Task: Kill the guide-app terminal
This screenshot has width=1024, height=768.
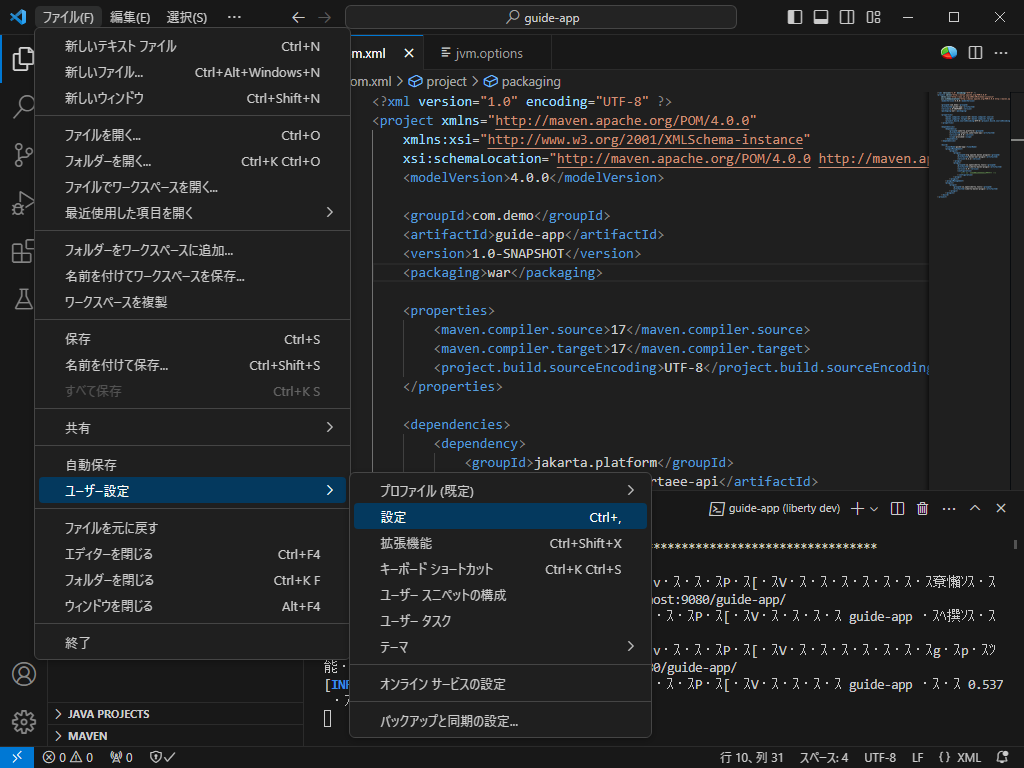Action: 921,508
